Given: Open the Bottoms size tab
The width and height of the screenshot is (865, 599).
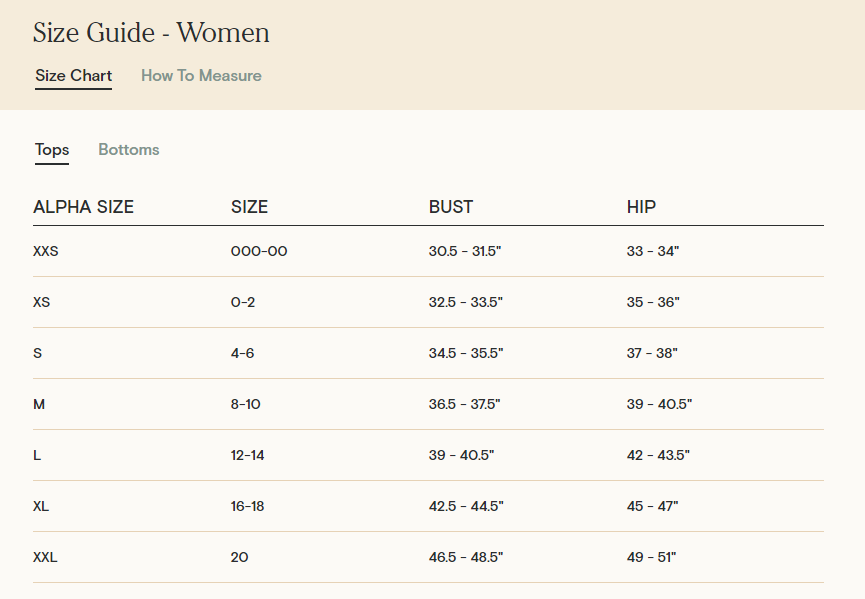Looking at the screenshot, I should click(128, 150).
